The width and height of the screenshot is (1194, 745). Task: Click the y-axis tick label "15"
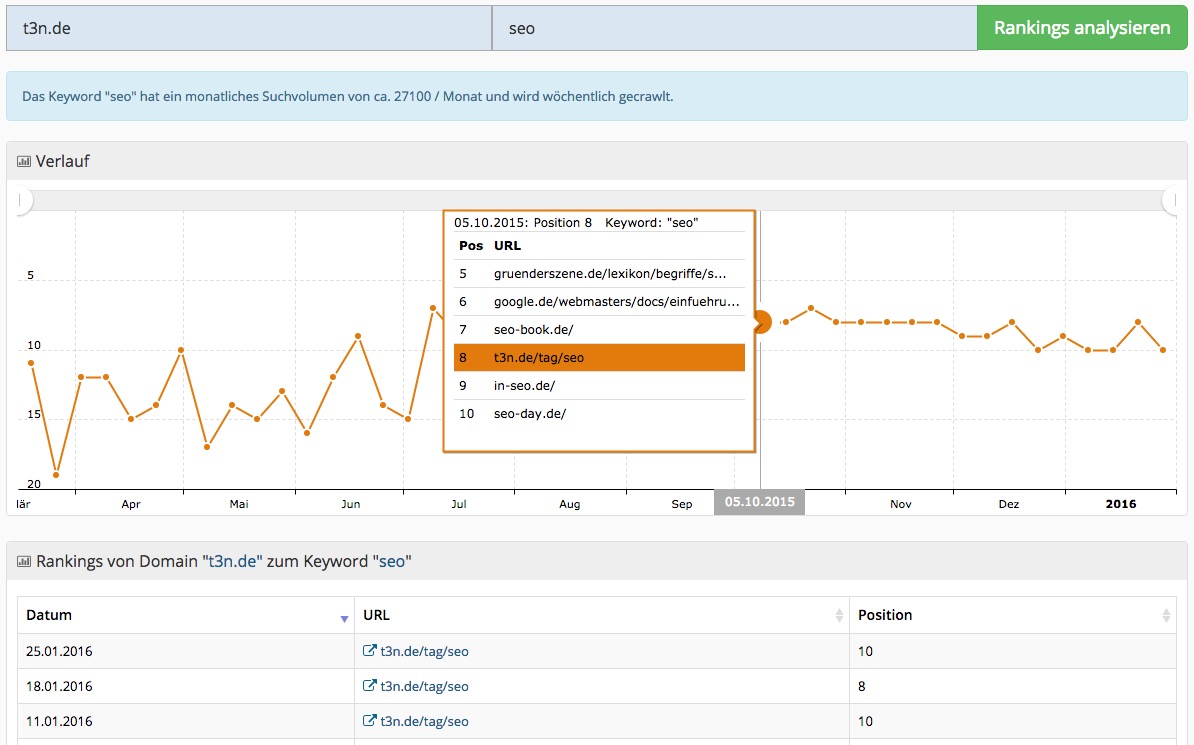pos(34,414)
